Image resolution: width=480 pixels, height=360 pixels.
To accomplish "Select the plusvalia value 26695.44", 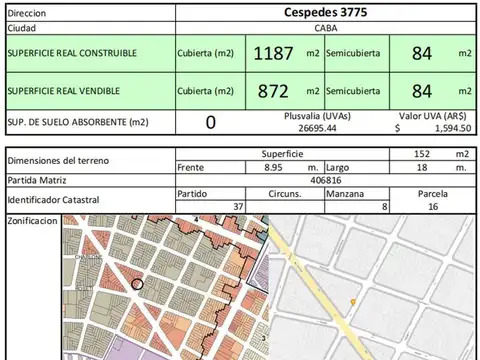I will tap(317, 128).
